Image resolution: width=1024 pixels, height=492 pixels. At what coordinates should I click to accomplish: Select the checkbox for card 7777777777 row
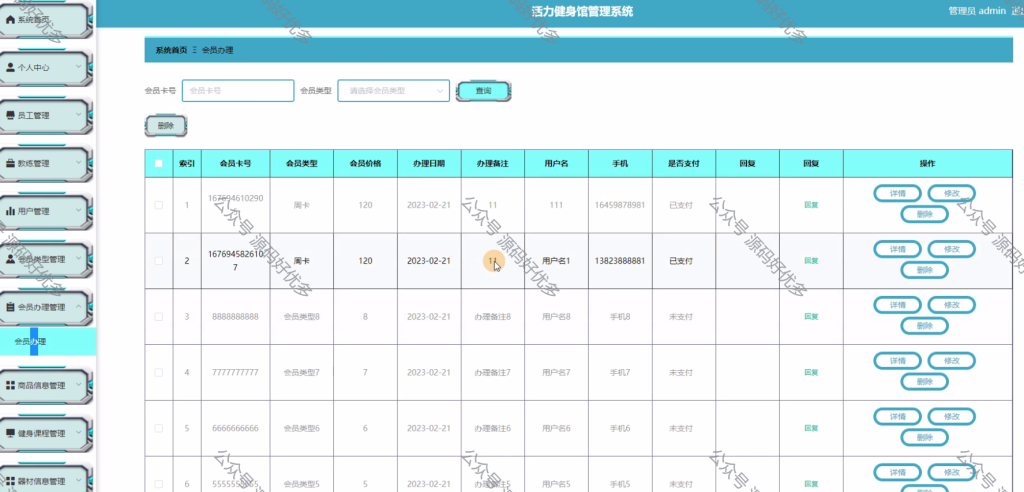pos(159,372)
